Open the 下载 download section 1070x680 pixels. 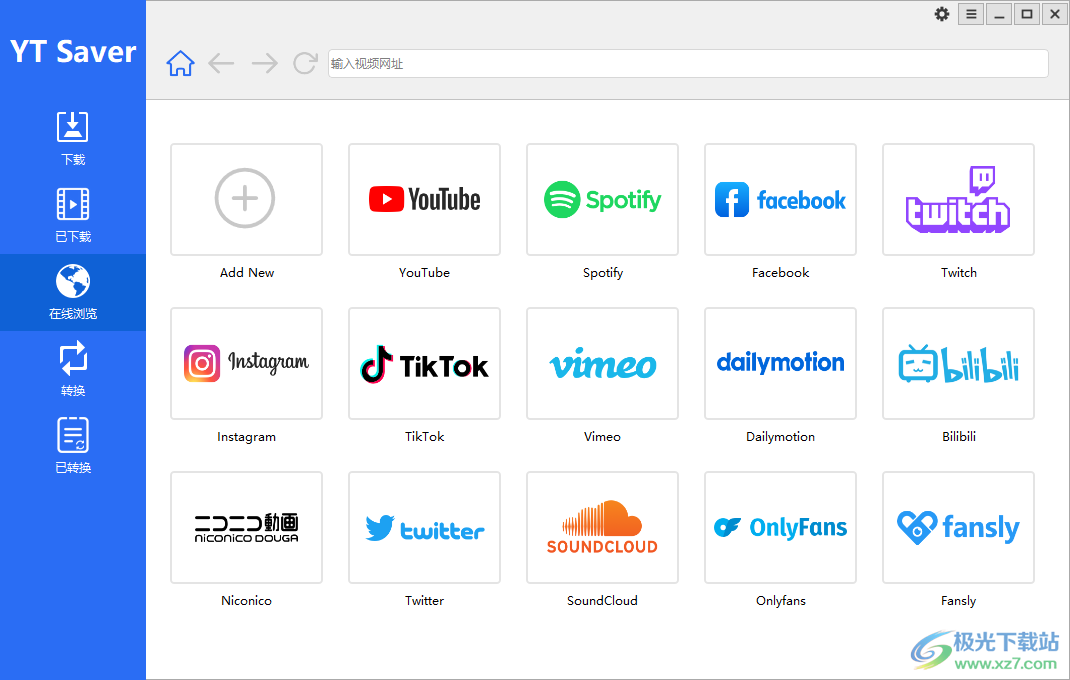click(x=72, y=139)
